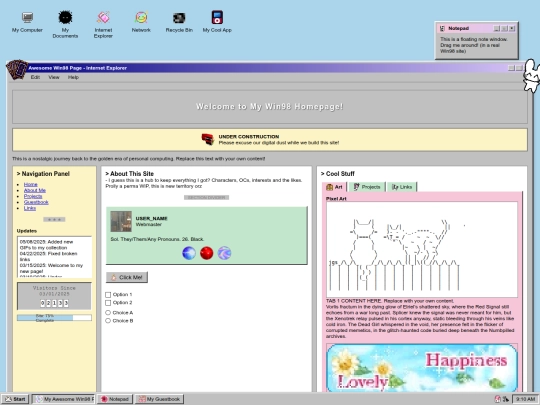Click the system tray icon beside the clock

506,399
